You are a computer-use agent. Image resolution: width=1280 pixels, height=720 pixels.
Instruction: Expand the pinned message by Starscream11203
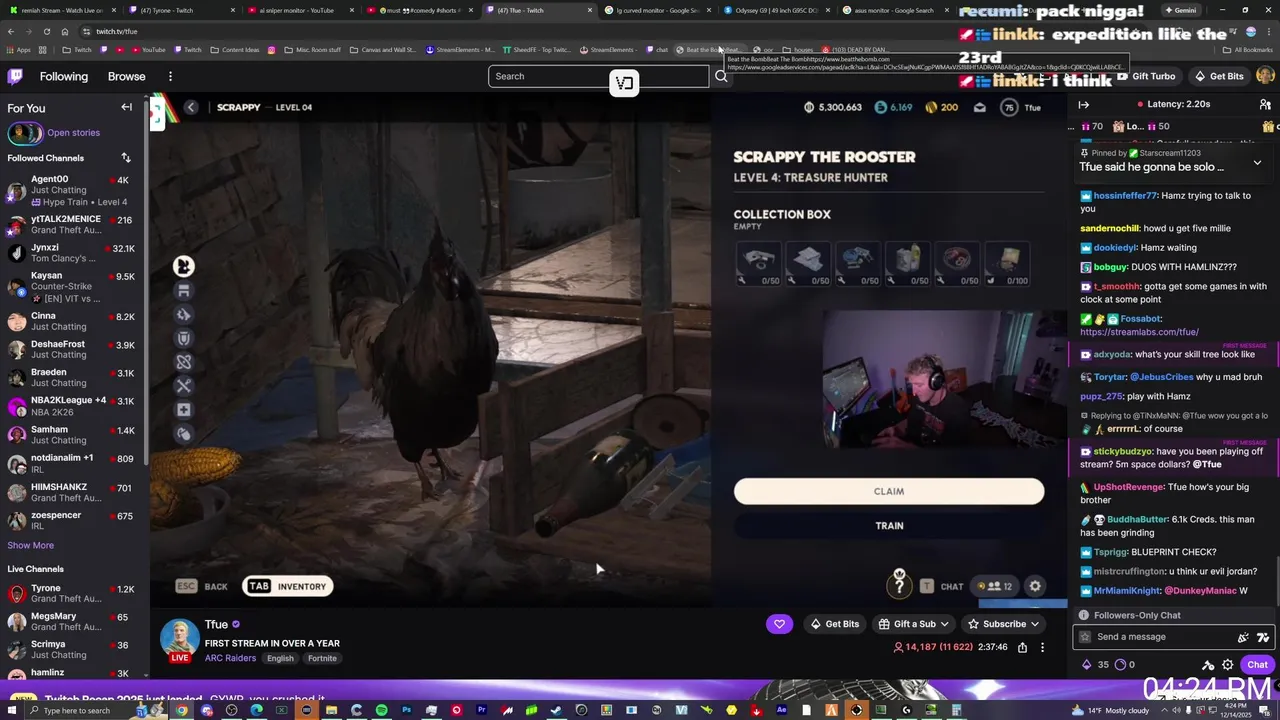[1257, 162]
